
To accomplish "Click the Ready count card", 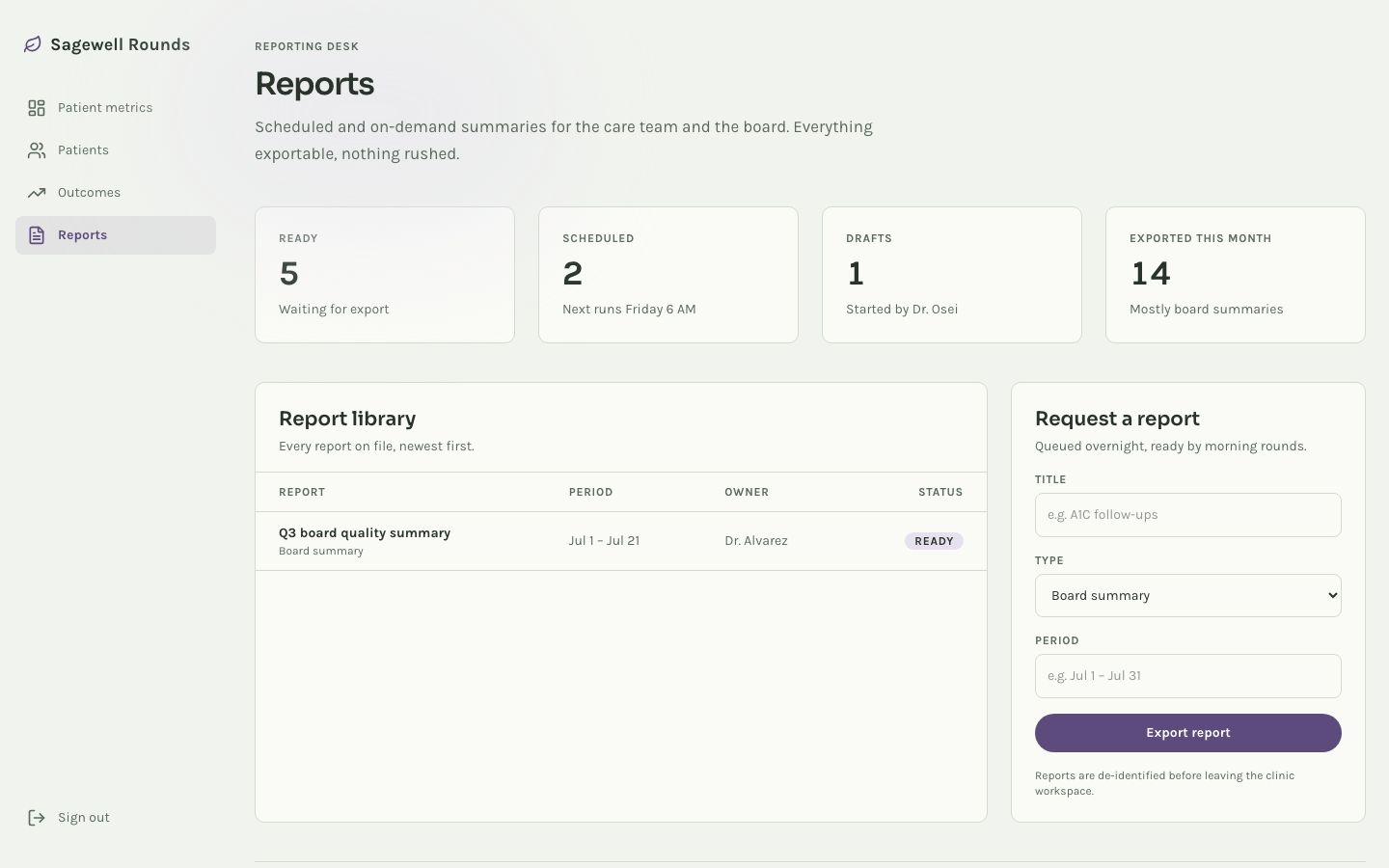I will click(x=385, y=275).
